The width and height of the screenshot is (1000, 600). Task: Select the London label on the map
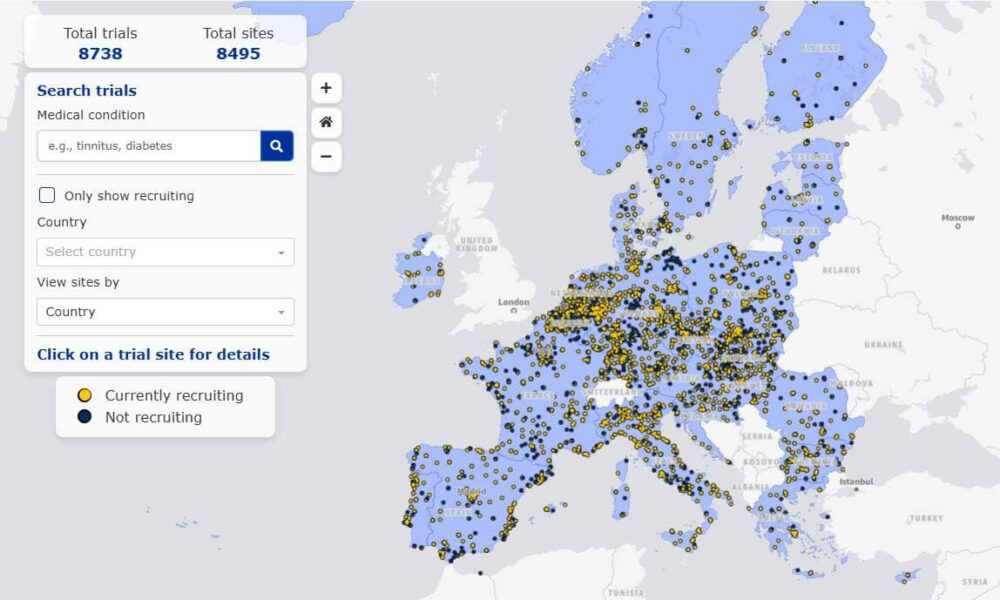click(x=514, y=302)
